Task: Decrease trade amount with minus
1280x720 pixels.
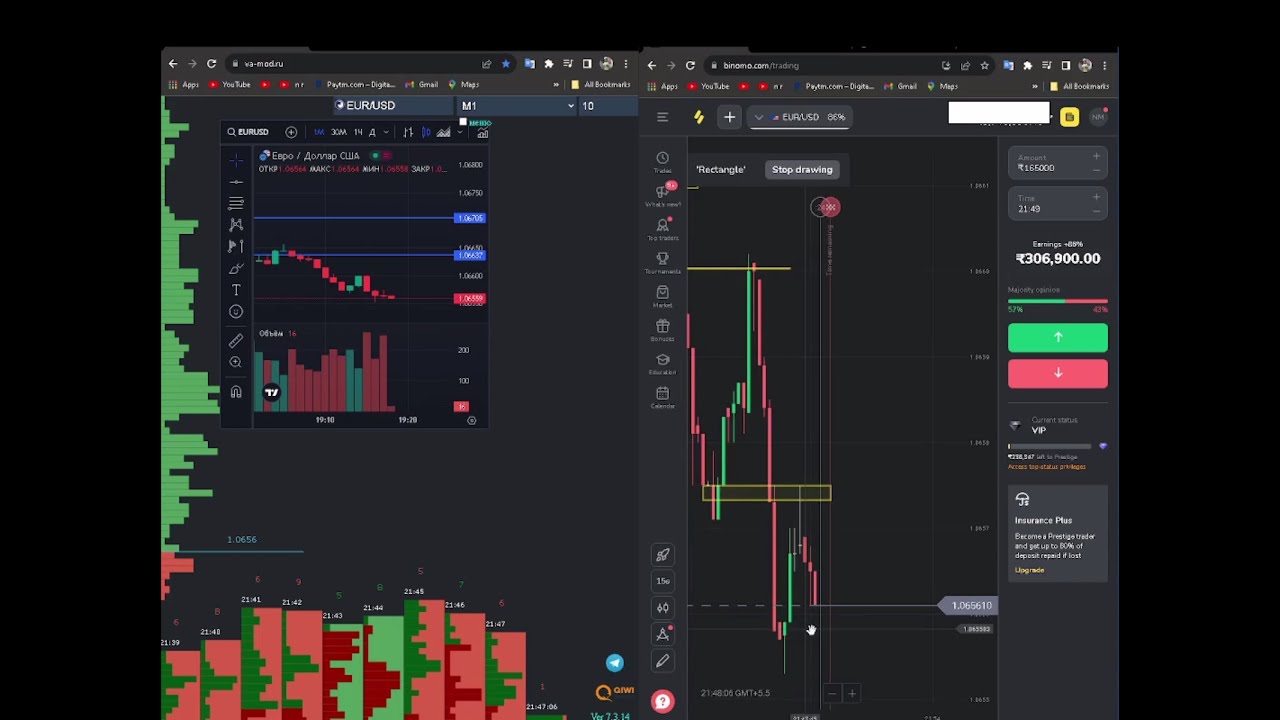Action: (x=1096, y=169)
